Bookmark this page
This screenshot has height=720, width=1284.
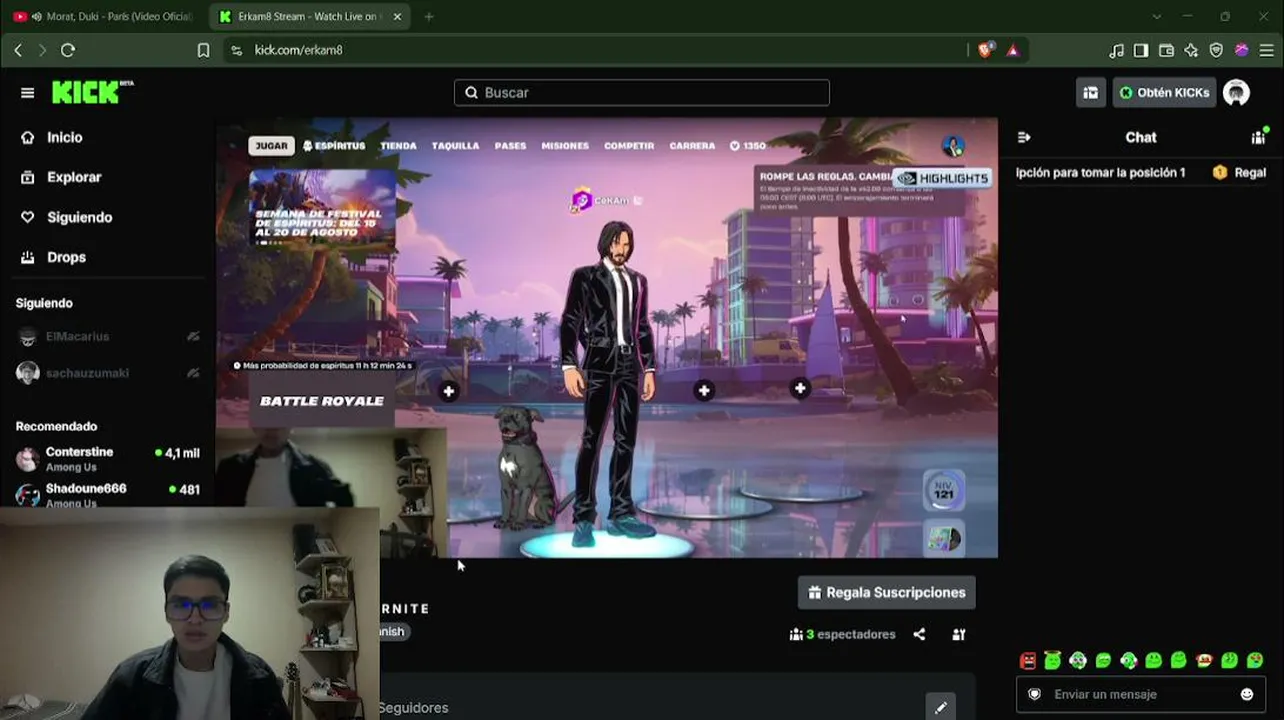(x=204, y=50)
